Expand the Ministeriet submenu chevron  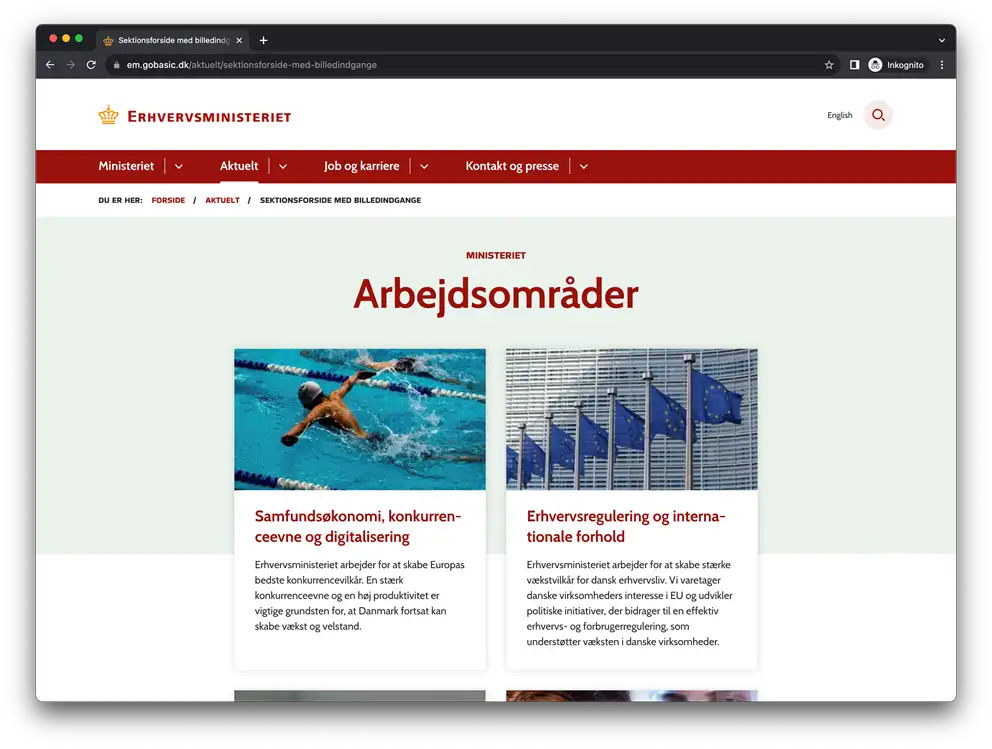tap(178, 166)
